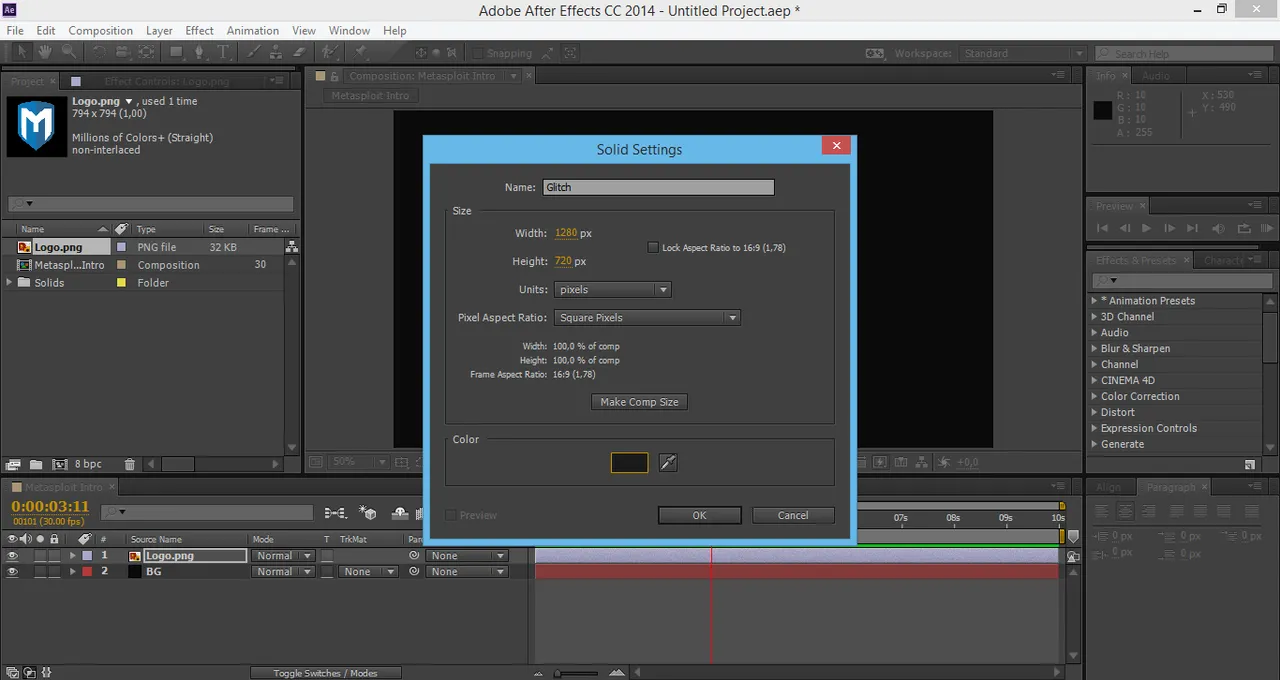Select the Zoom magnifier tool
This screenshot has width=1280, height=680.
point(68,52)
